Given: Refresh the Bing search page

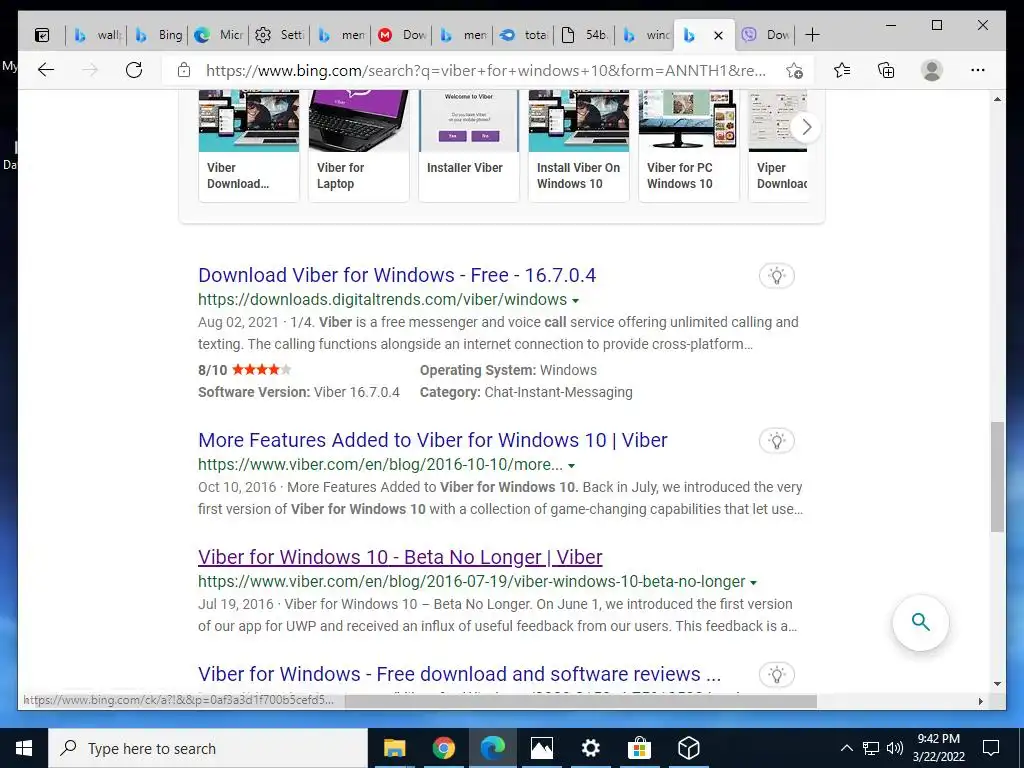Looking at the screenshot, I should 134,70.
